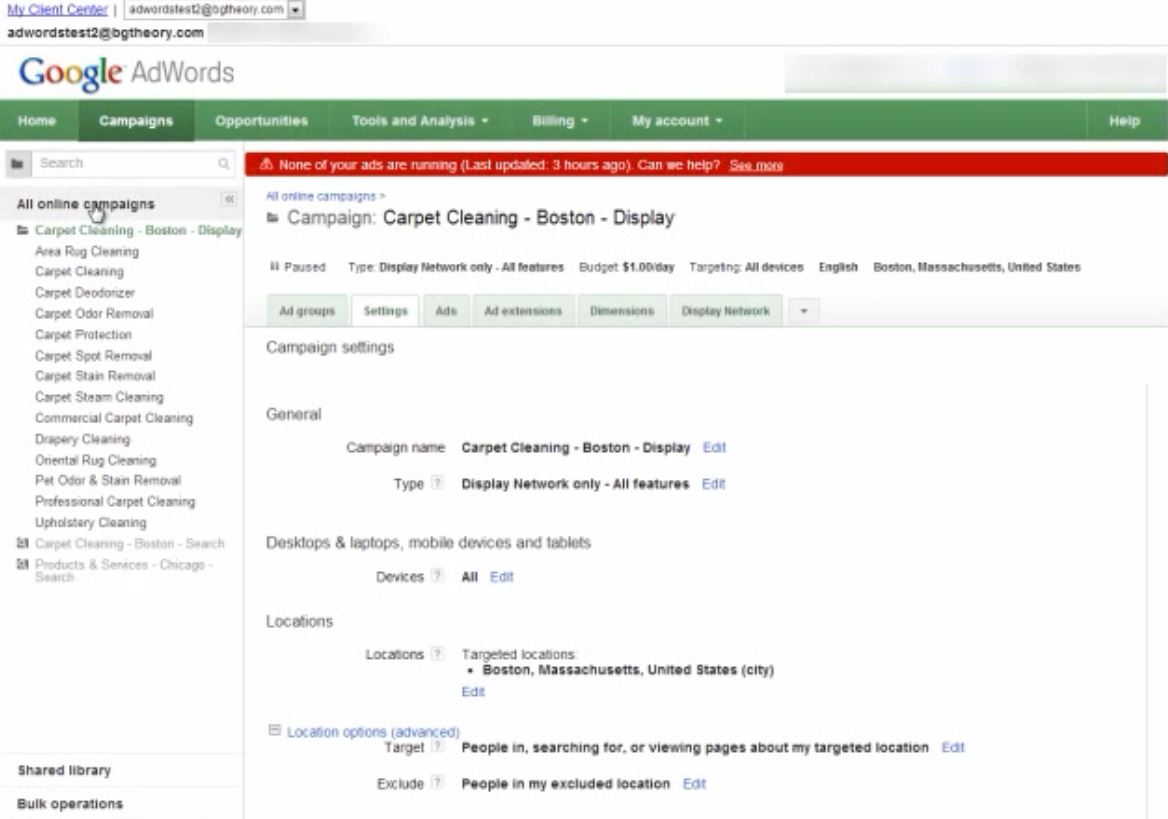1168x819 pixels.
Task: Open the Tools and Analysis menu
Action: [419, 121]
